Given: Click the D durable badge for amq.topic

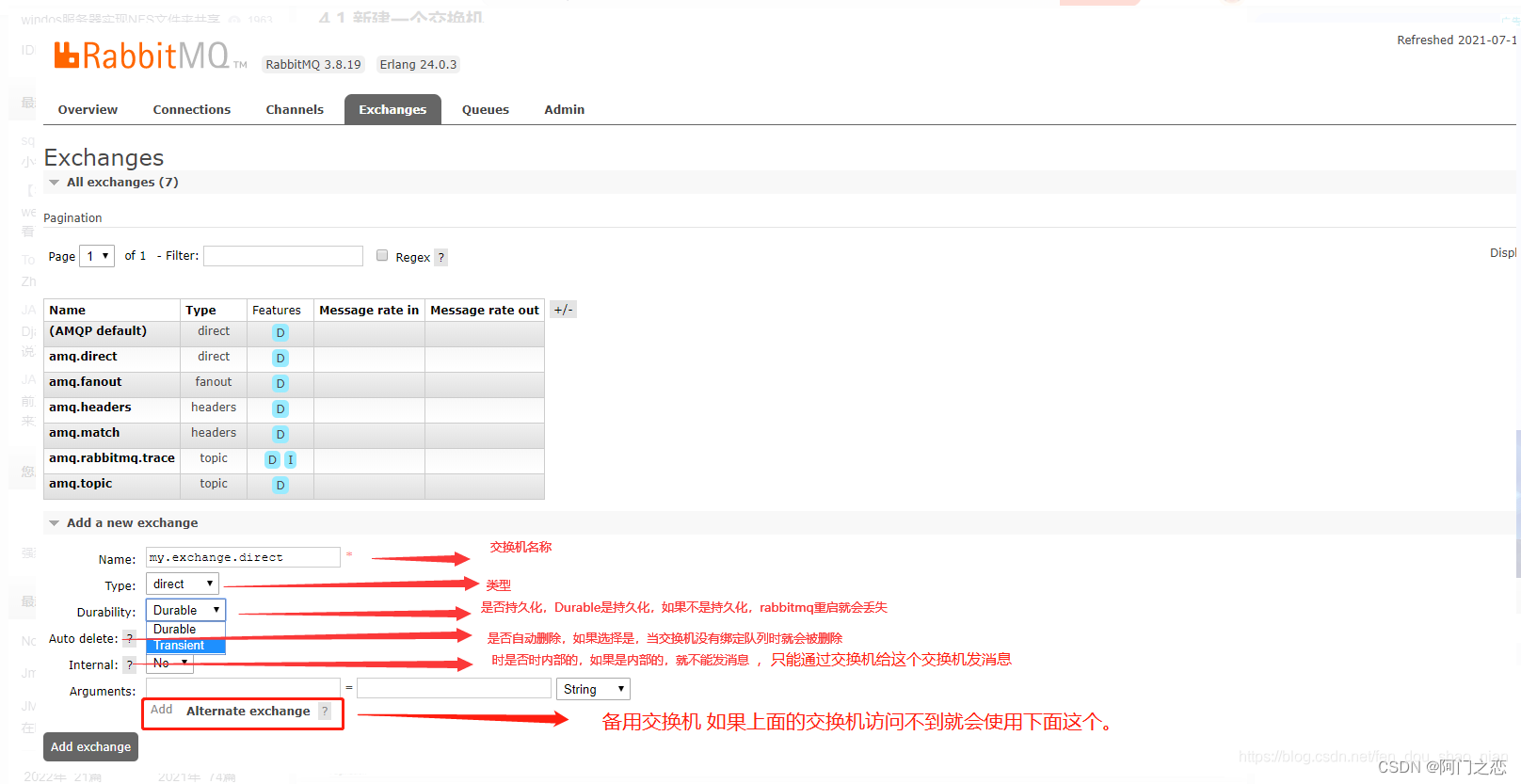Looking at the screenshot, I should tap(280, 486).
